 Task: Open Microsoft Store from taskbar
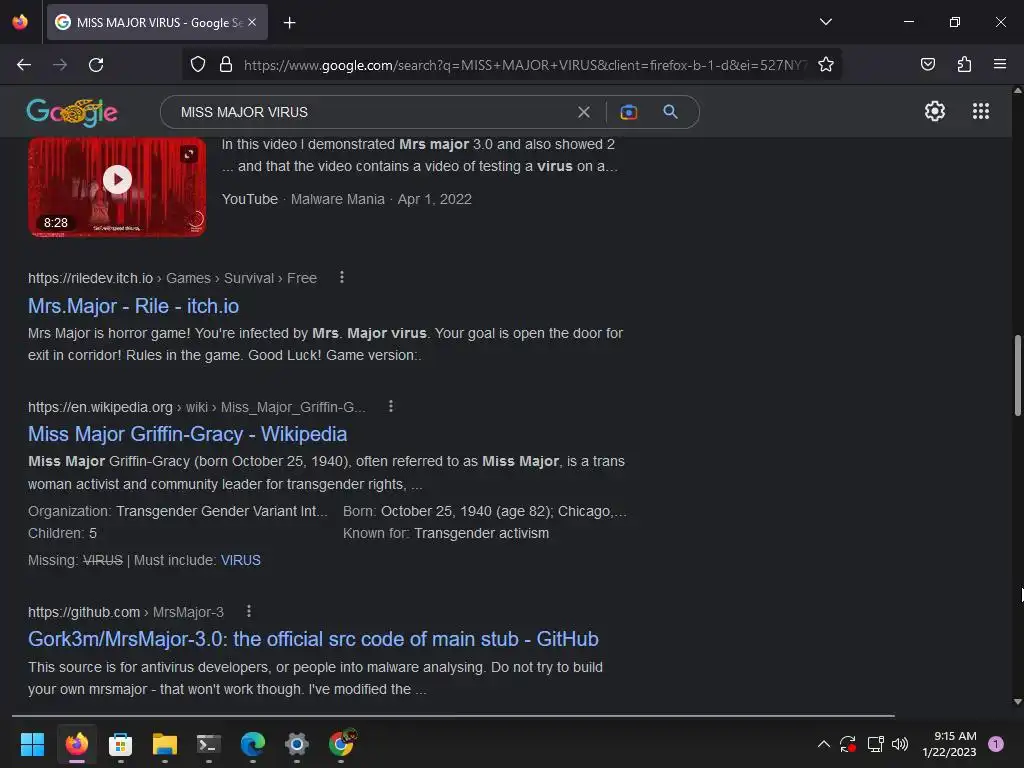120,743
